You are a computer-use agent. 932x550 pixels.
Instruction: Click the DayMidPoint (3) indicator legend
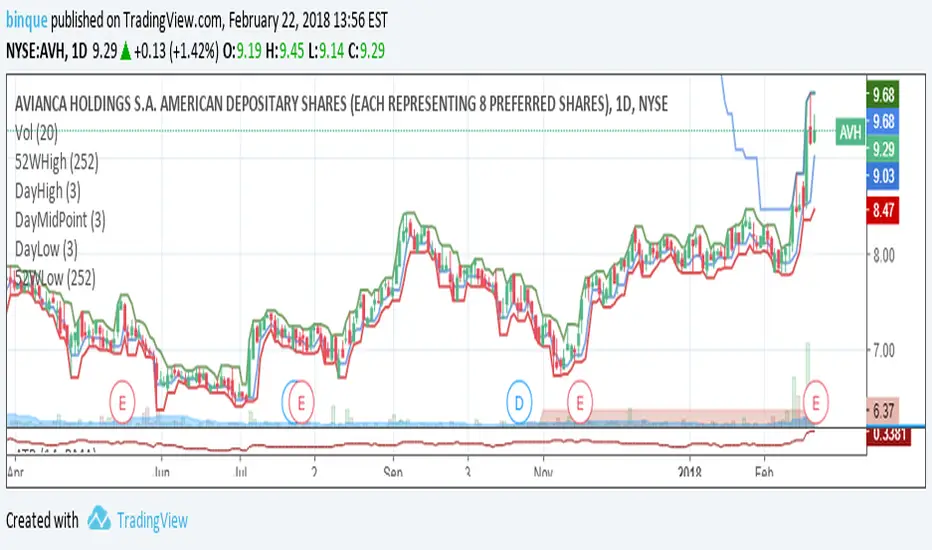[60, 220]
